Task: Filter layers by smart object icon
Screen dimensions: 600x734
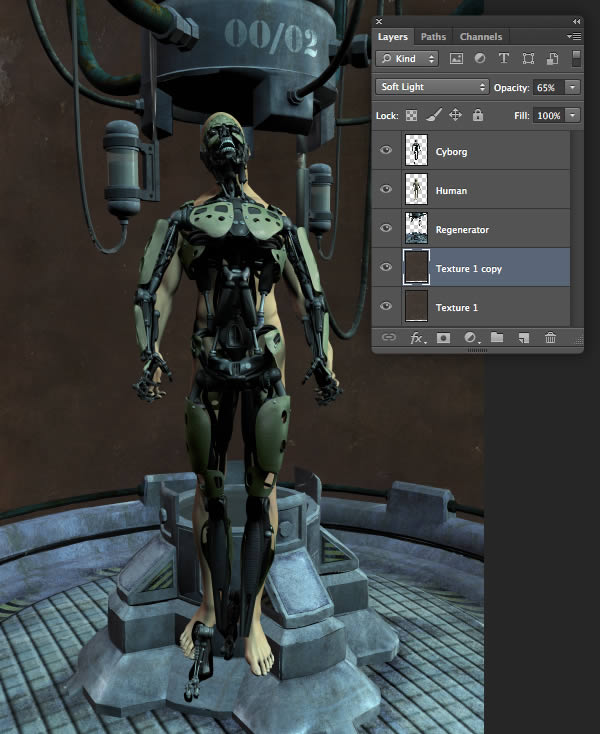Action: [x=552, y=59]
